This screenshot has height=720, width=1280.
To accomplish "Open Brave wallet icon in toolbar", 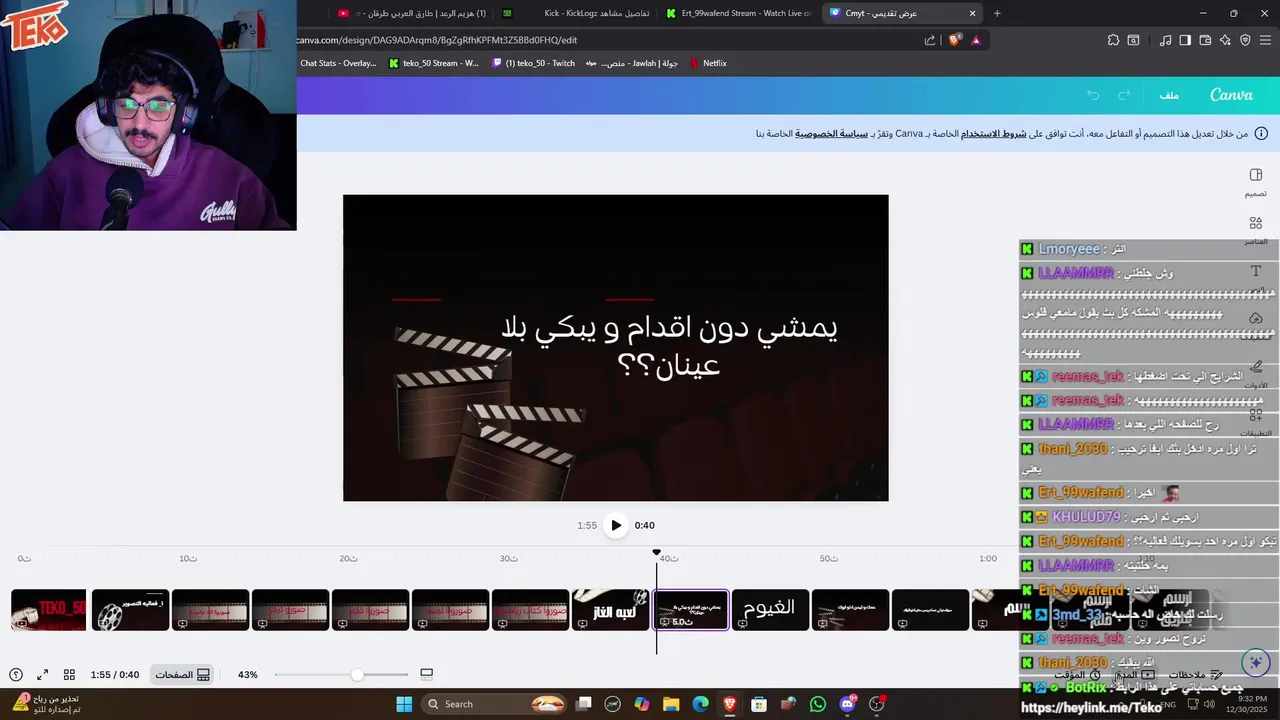I will tap(1205, 40).
